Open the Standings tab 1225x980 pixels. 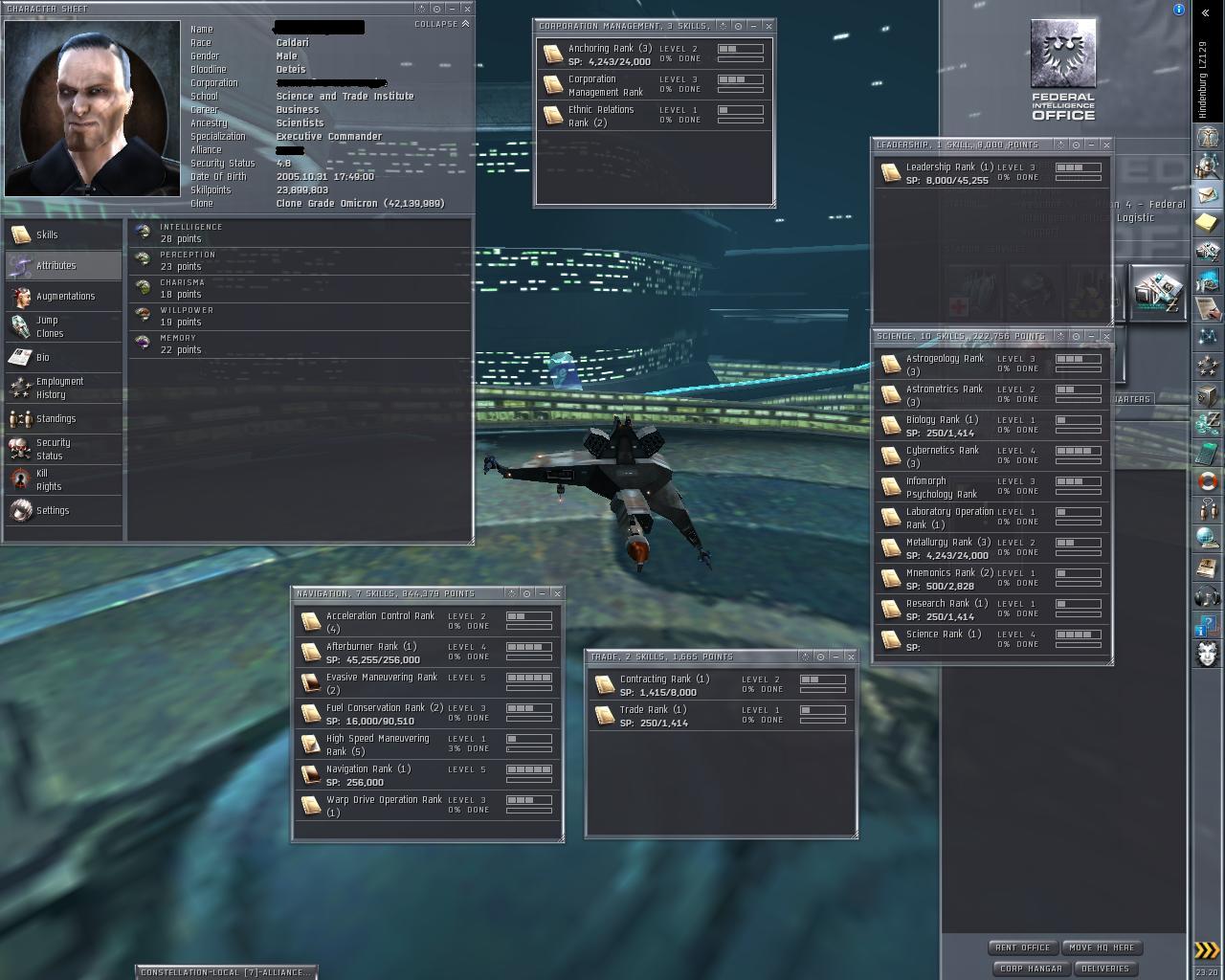click(x=63, y=418)
